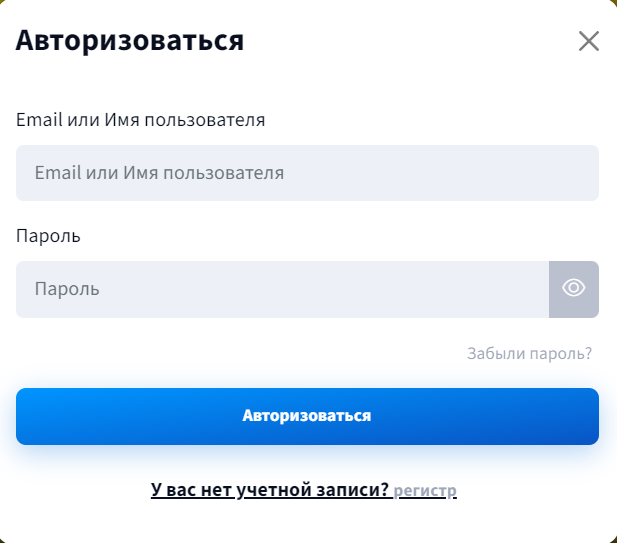The image size is (617, 543).
Task: Select the Авторизоваться dialog heading
Action: (130, 40)
